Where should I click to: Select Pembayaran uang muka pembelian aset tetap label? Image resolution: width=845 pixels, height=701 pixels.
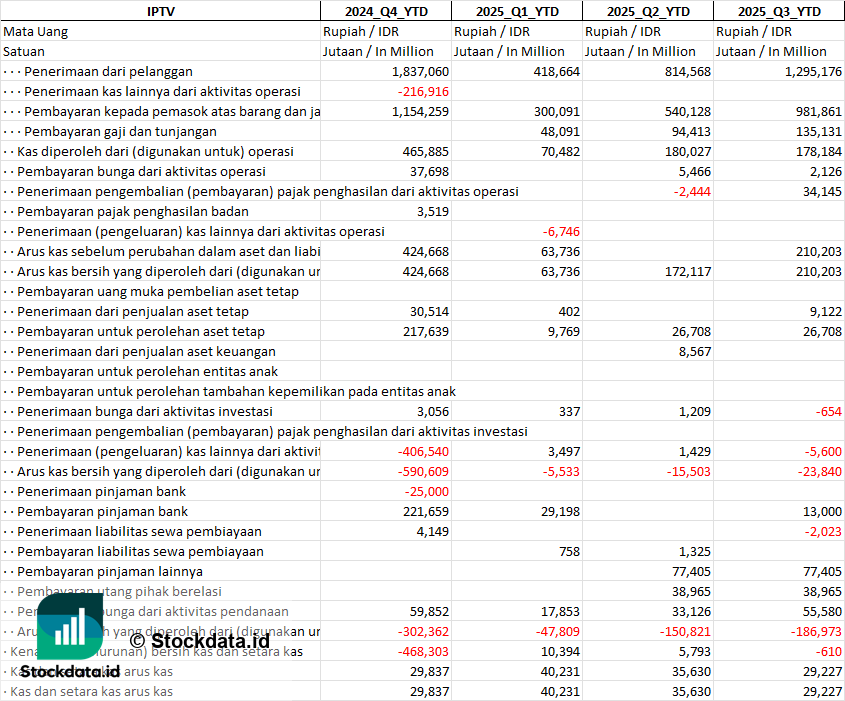pos(158,291)
